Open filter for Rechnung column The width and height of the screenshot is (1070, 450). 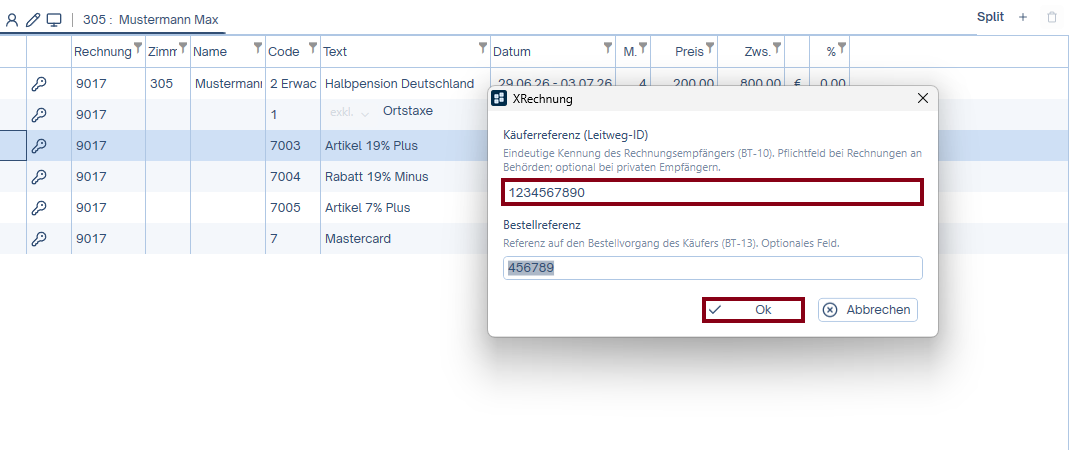click(x=138, y=47)
